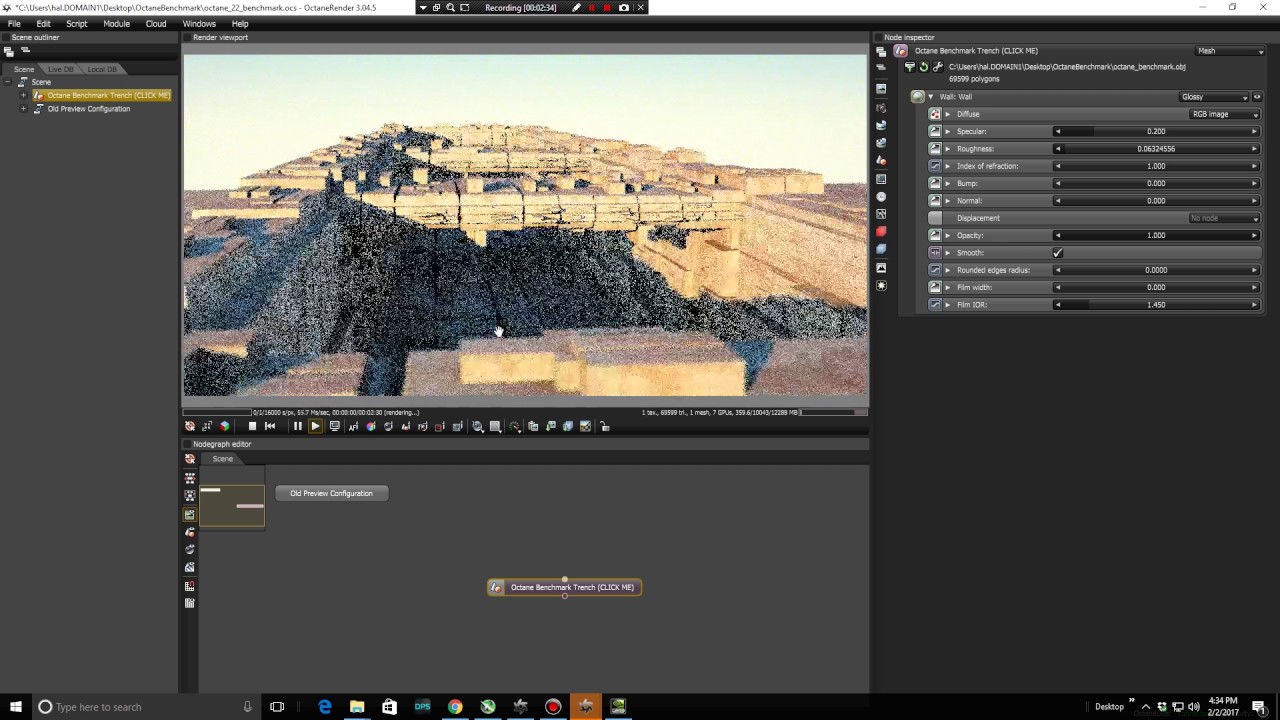Click the Specular value slider
Viewport: 1280px width, 720px height.
1155,132
